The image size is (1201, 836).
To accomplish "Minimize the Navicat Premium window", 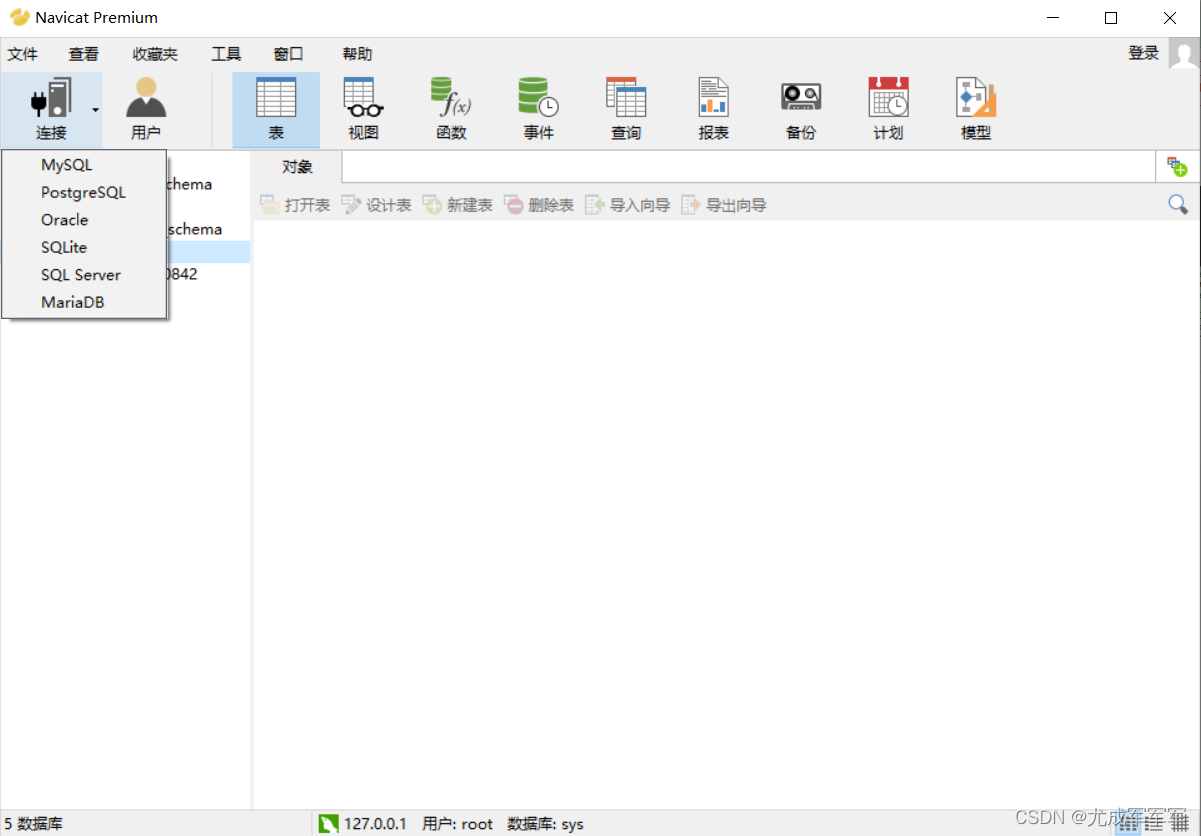I will pyautogui.click(x=1051, y=18).
